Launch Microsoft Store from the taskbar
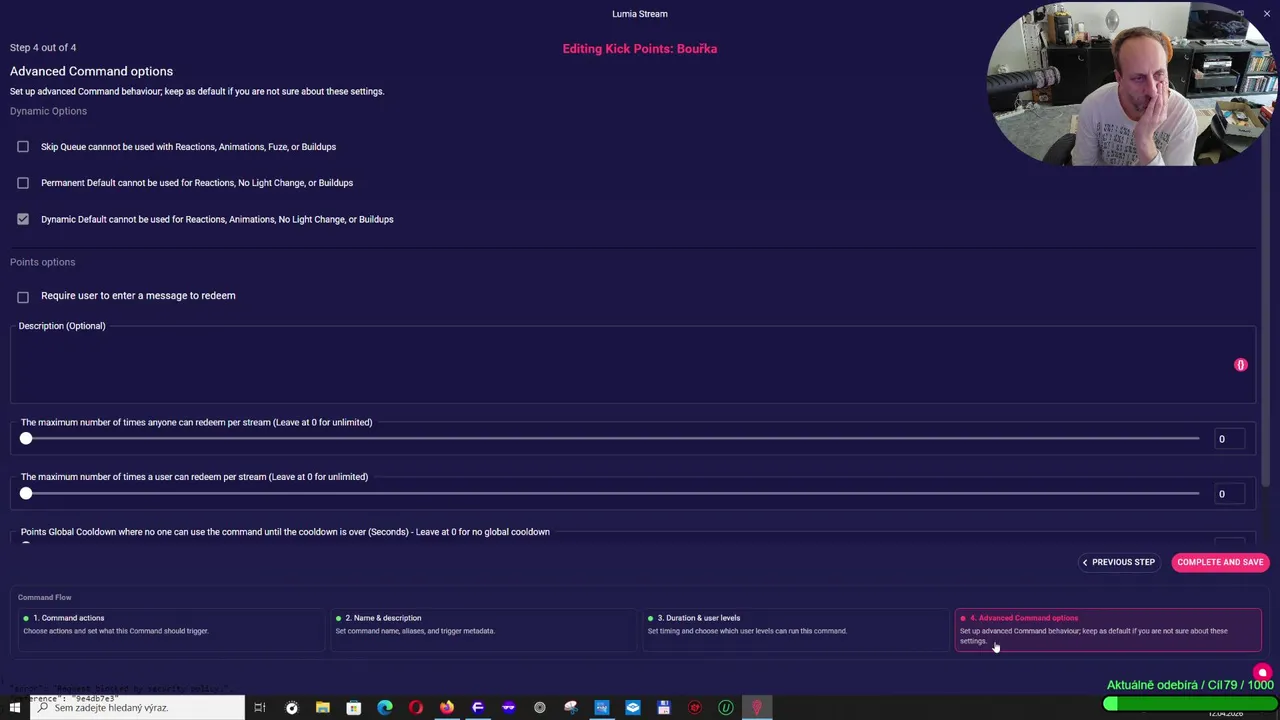Screen dimensions: 1280x720 [354, 708]
